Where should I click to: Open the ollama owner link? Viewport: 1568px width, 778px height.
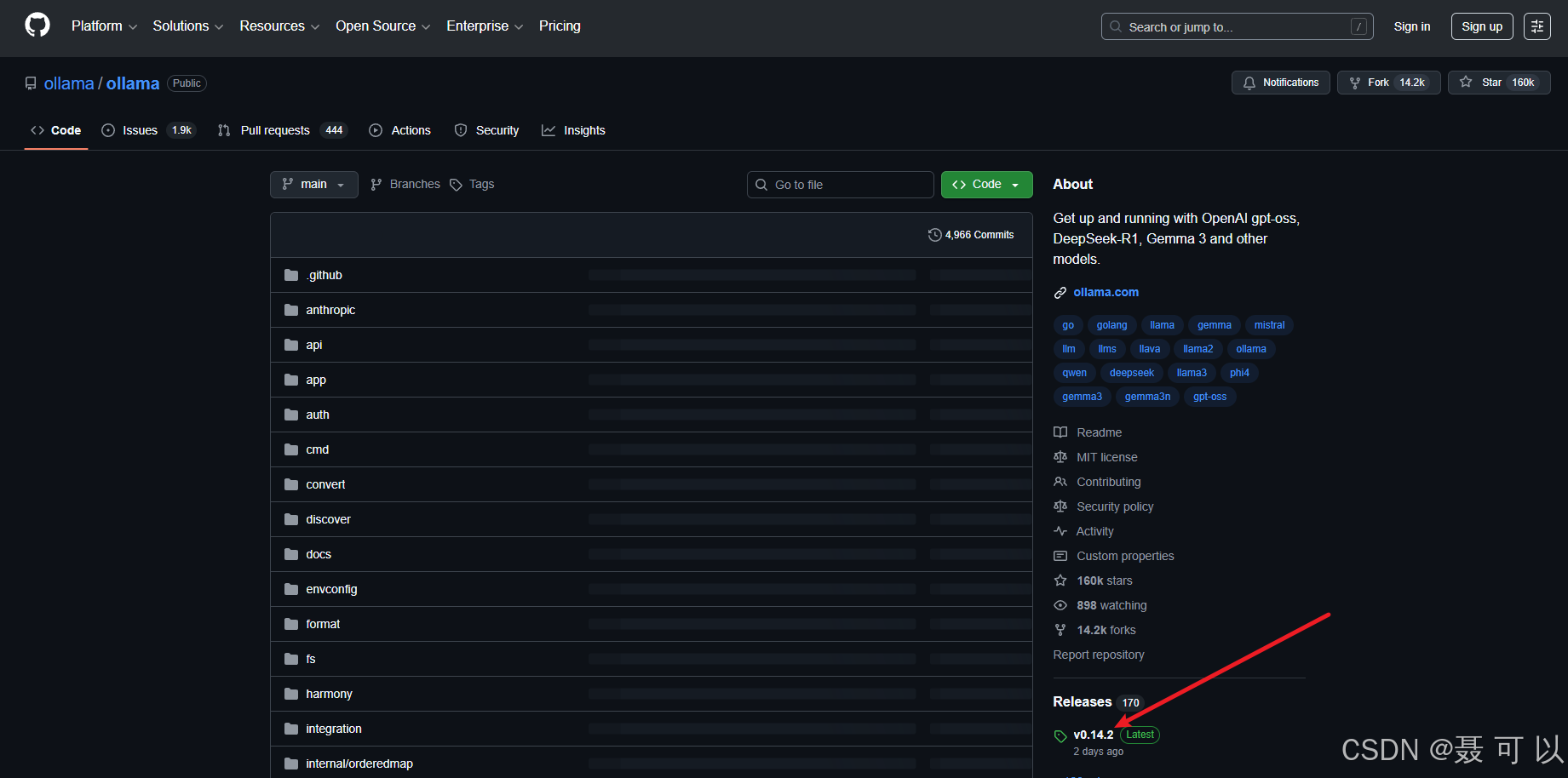[69, 83]
